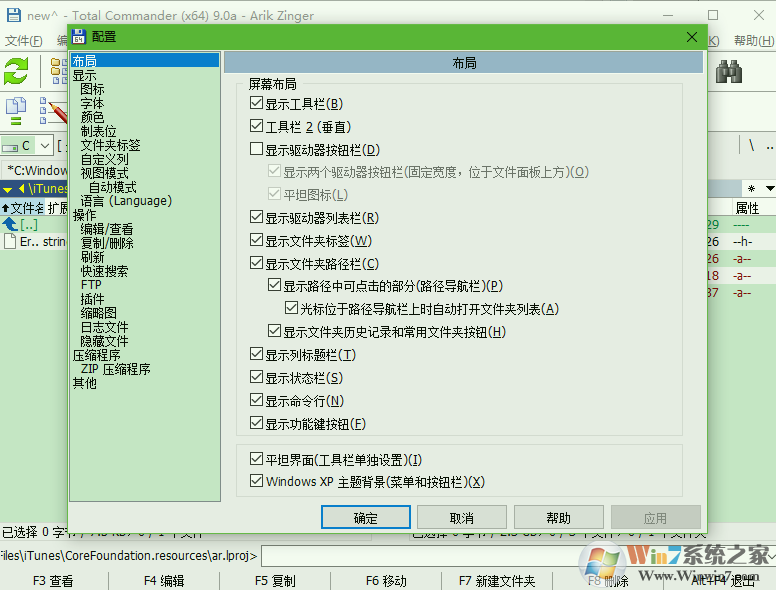Select 操作 in the config tree

click(85, 215)
